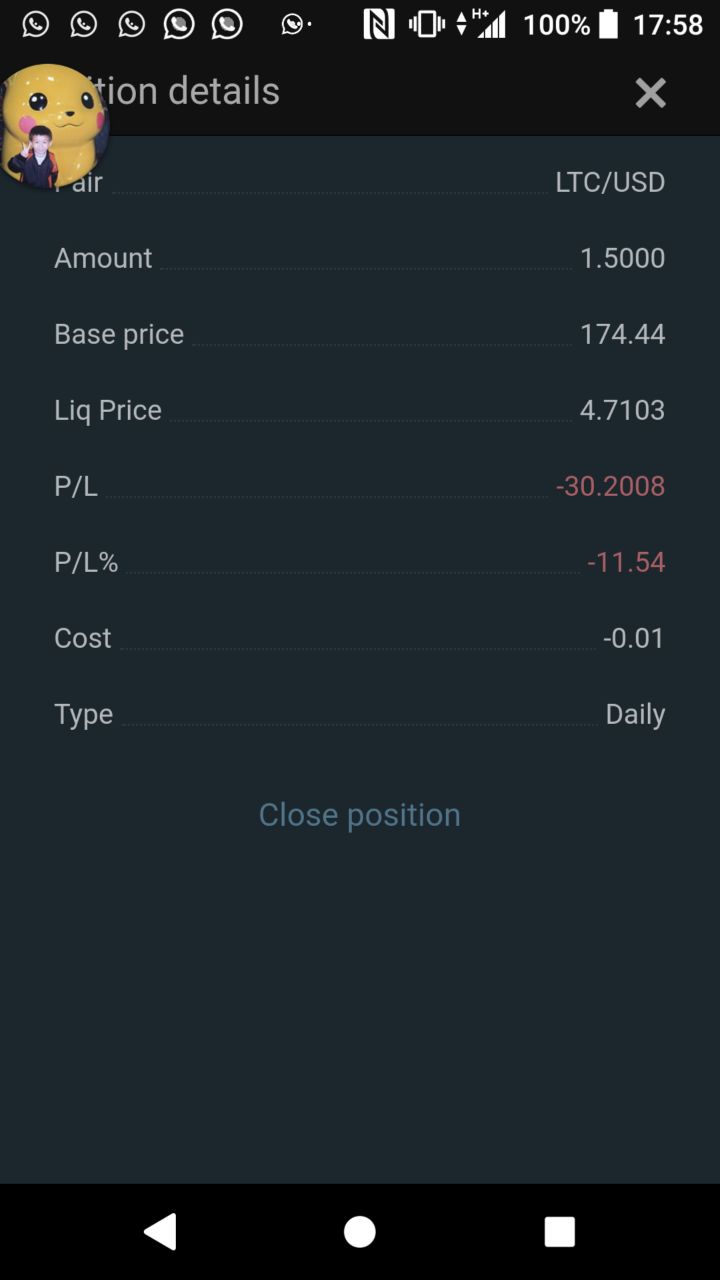Tap the red P/L value -30.2008
This screenshot has width=720, height=1280.
tap(610, 486)
